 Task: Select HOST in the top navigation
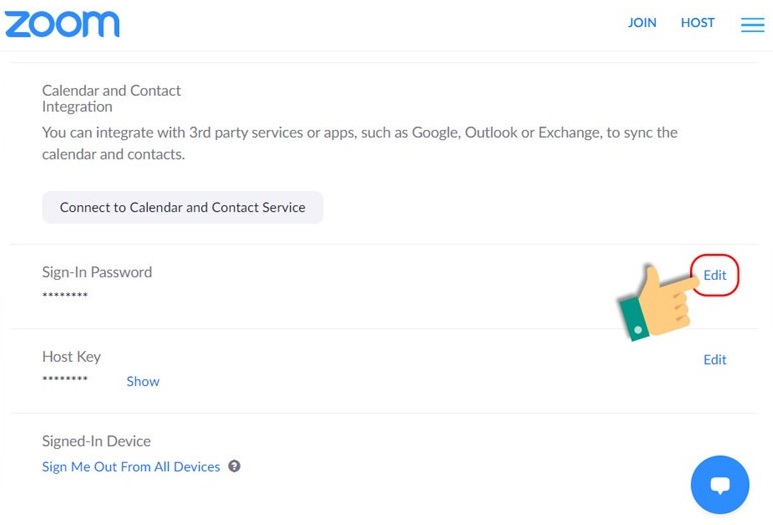coord(698,23)
